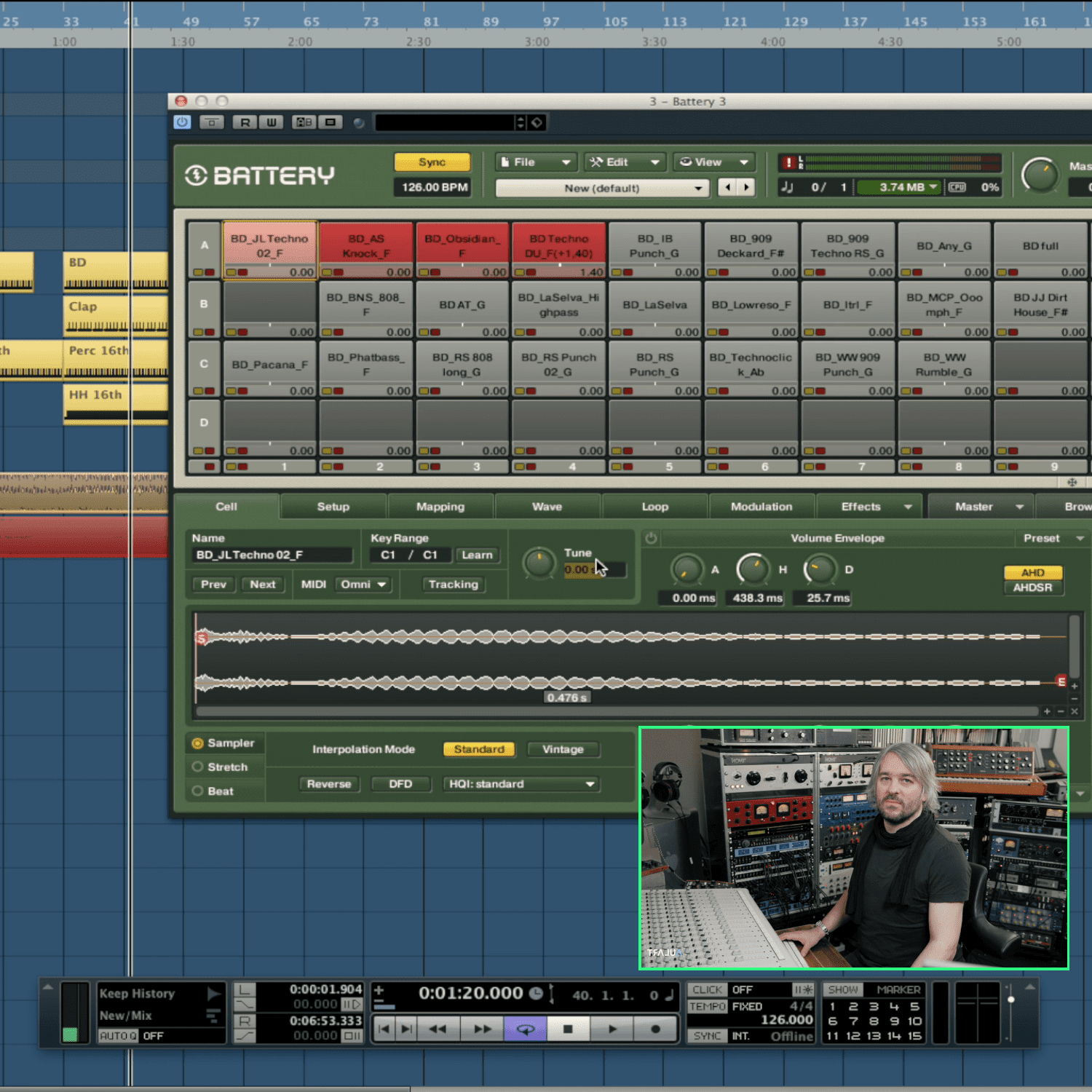1092x1092 pixels.
Task: Enable Read automation R button
Action: (245, 122)
